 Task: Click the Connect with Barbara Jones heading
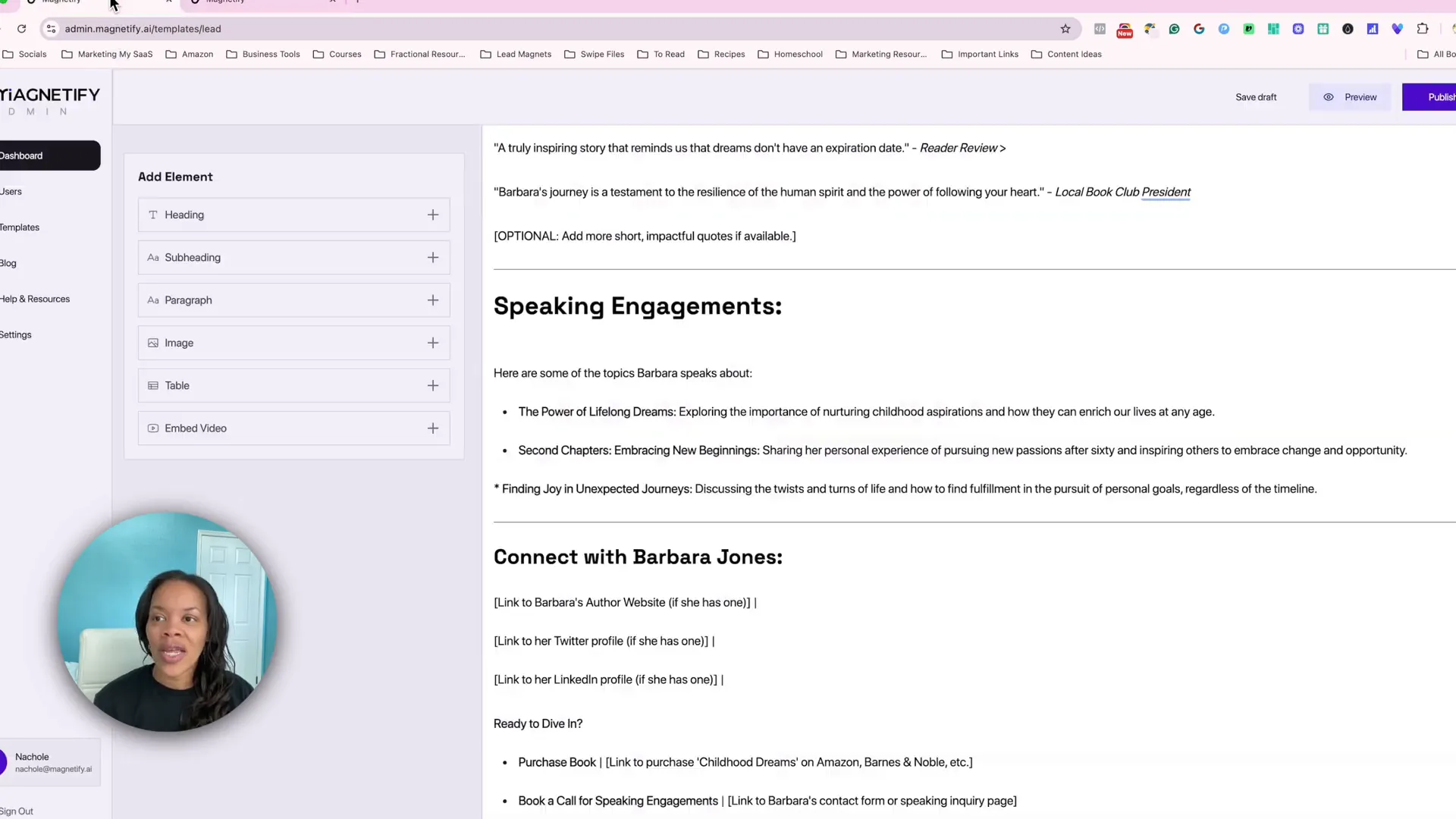(638, 557)
